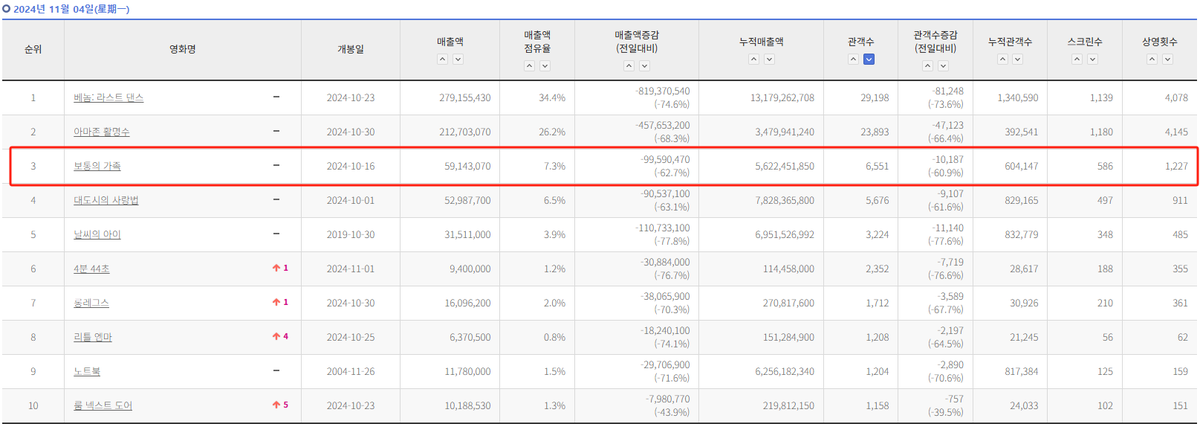Screen dimensions: 1200x424
Task: Sort 관객수 column ascending arrow
Action: pyautogui.click(x=853, y=59)
